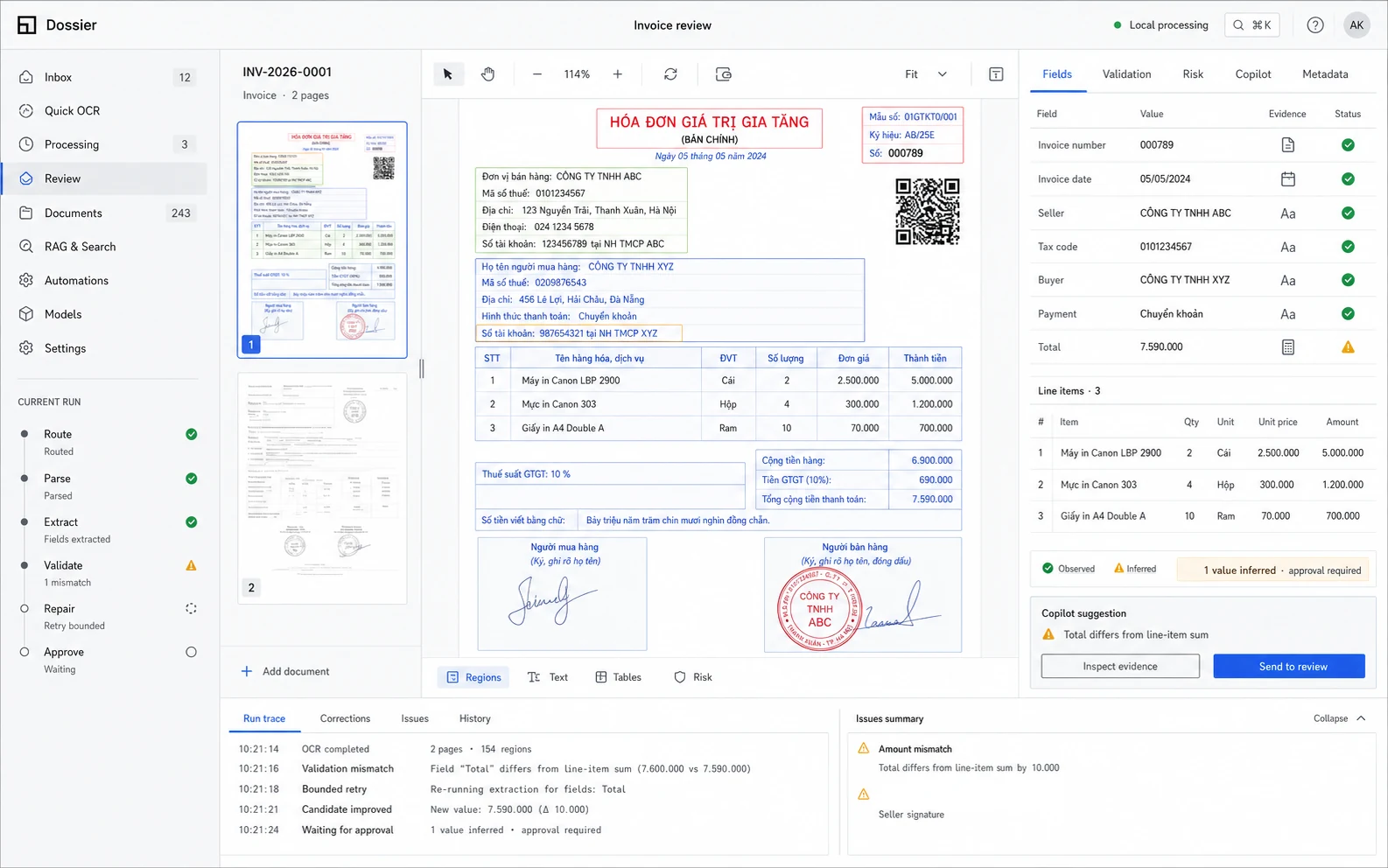
Task: Open the Fit zoom dropdown
Action: [926, 74]
